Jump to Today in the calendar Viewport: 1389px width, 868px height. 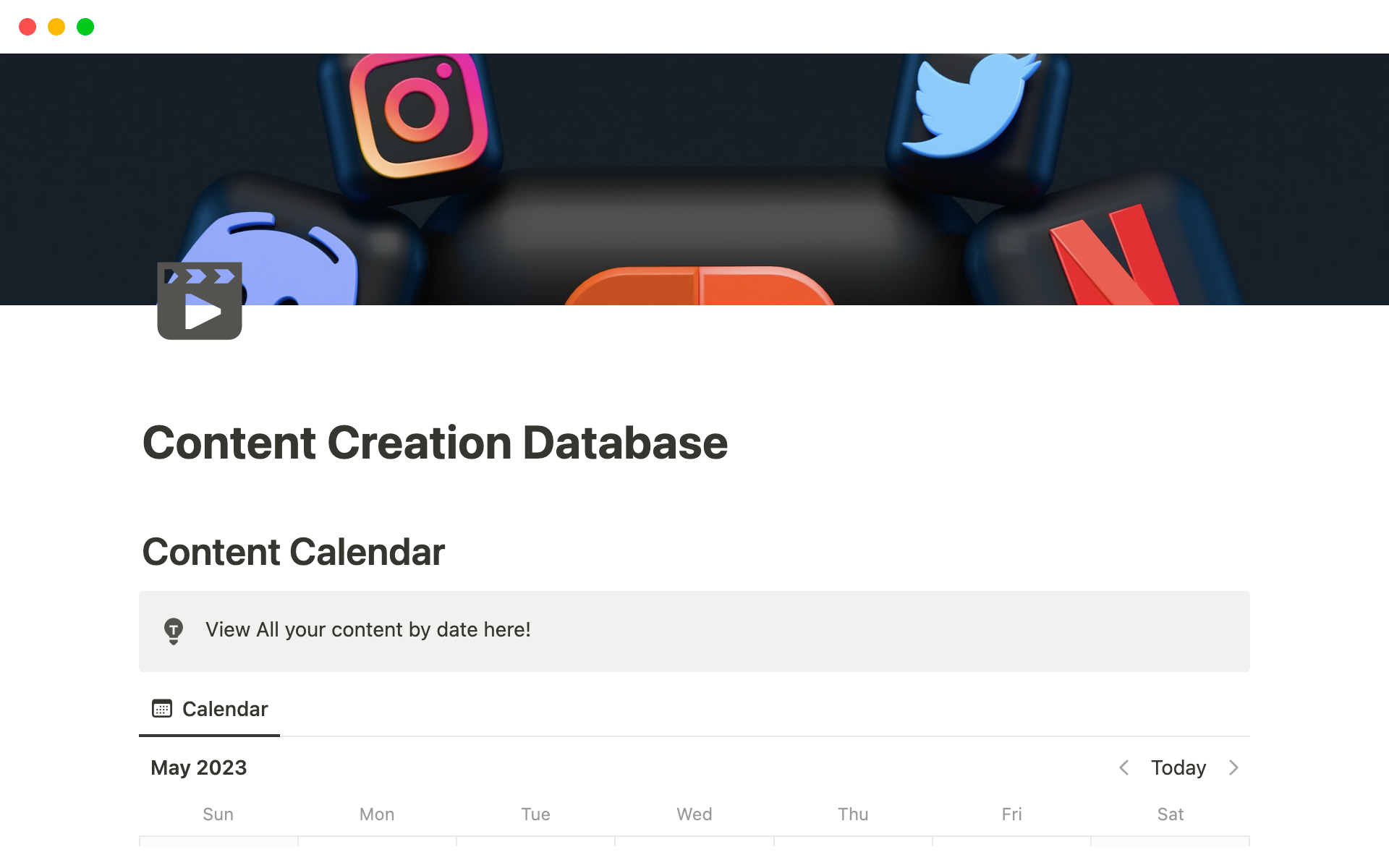click(x=1178, y=767)
